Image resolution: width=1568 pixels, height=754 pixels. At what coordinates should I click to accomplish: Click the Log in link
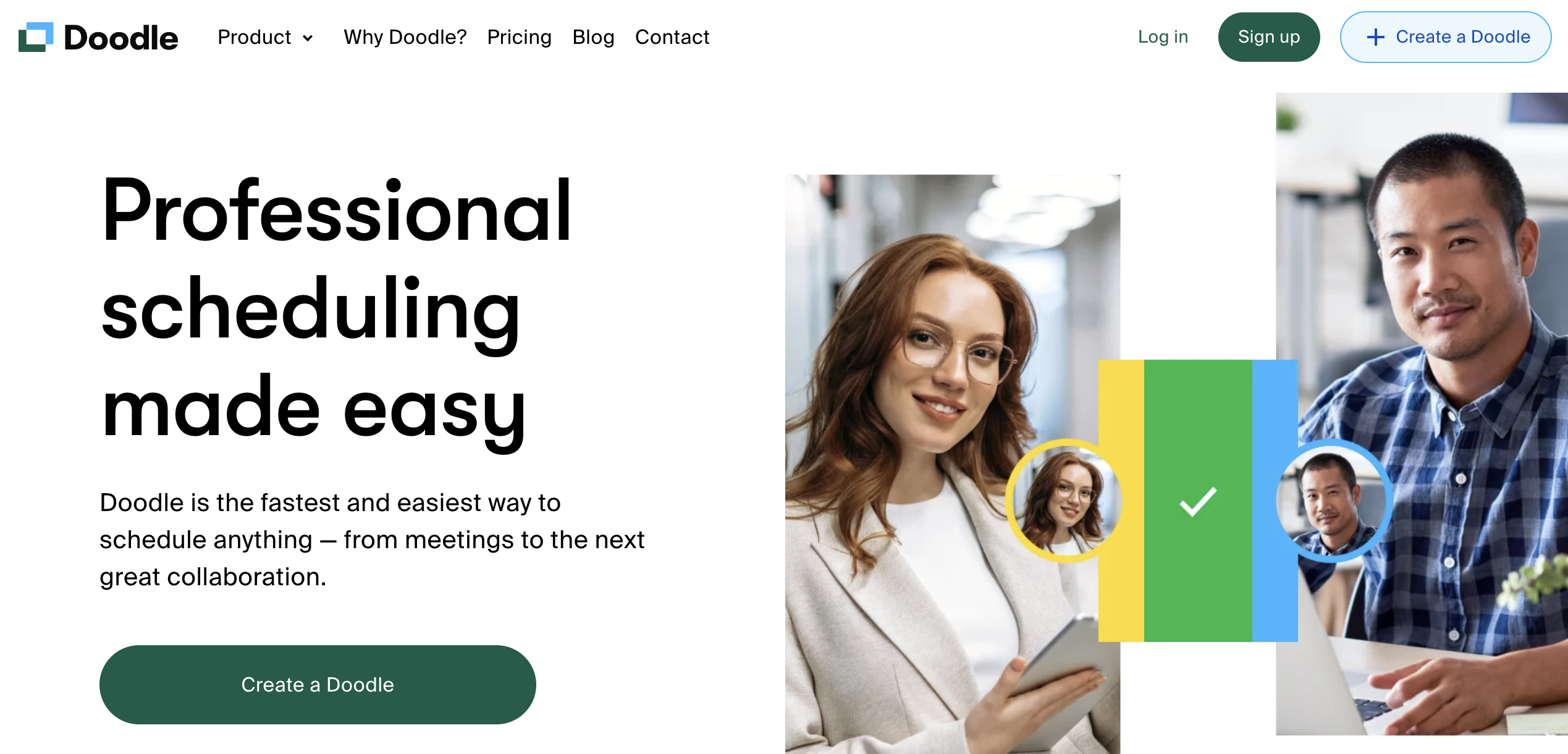pyautogui.click(x=1163, y=37)
